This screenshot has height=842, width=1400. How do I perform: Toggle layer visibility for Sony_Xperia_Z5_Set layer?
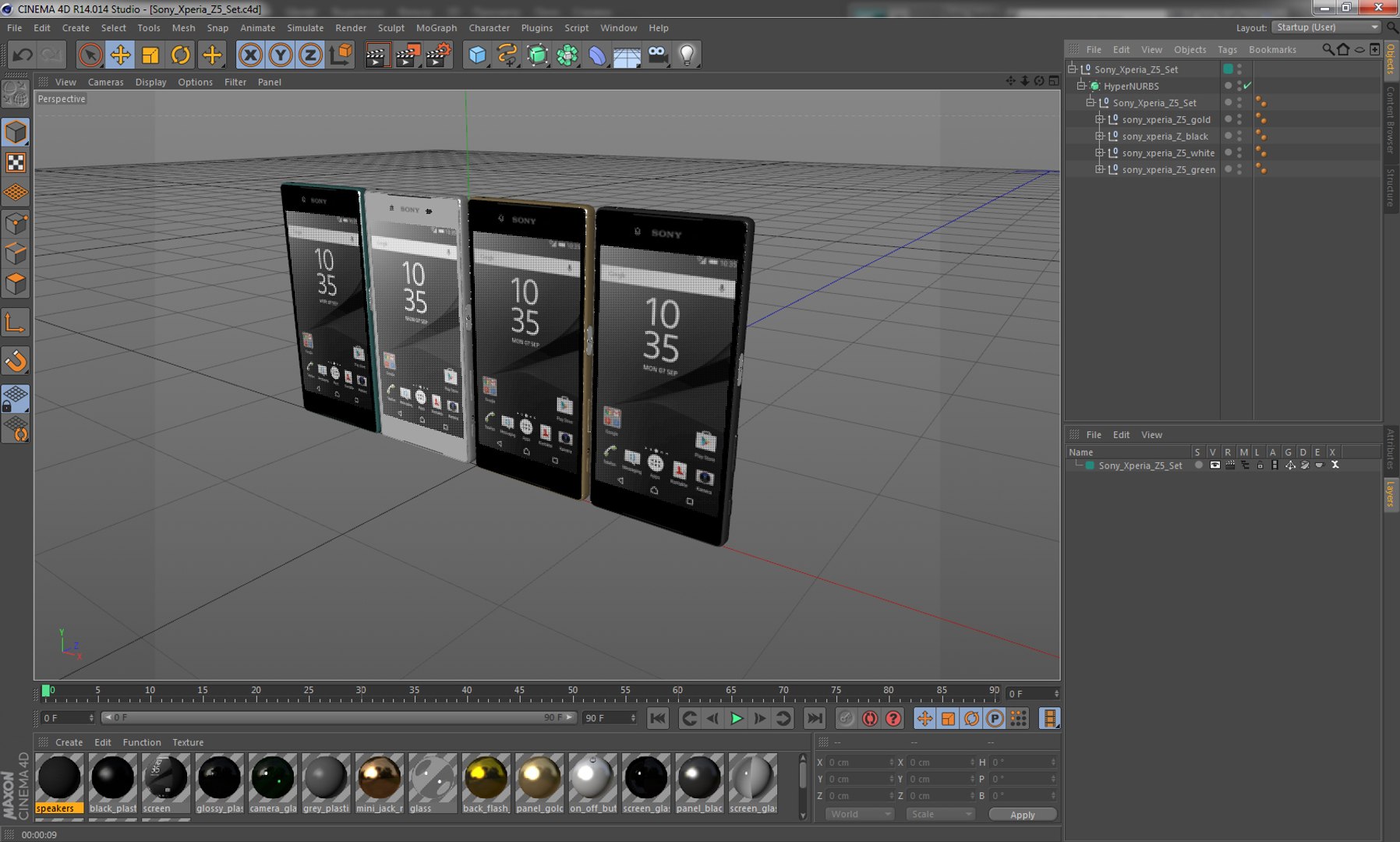tap(1214, 465)
